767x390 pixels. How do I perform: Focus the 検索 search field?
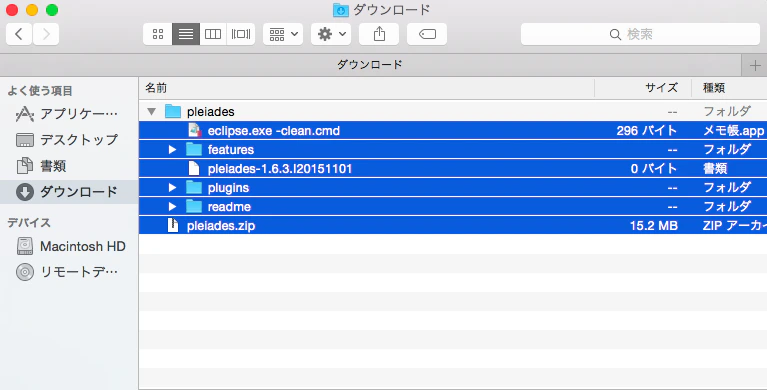tap(640, 34)
